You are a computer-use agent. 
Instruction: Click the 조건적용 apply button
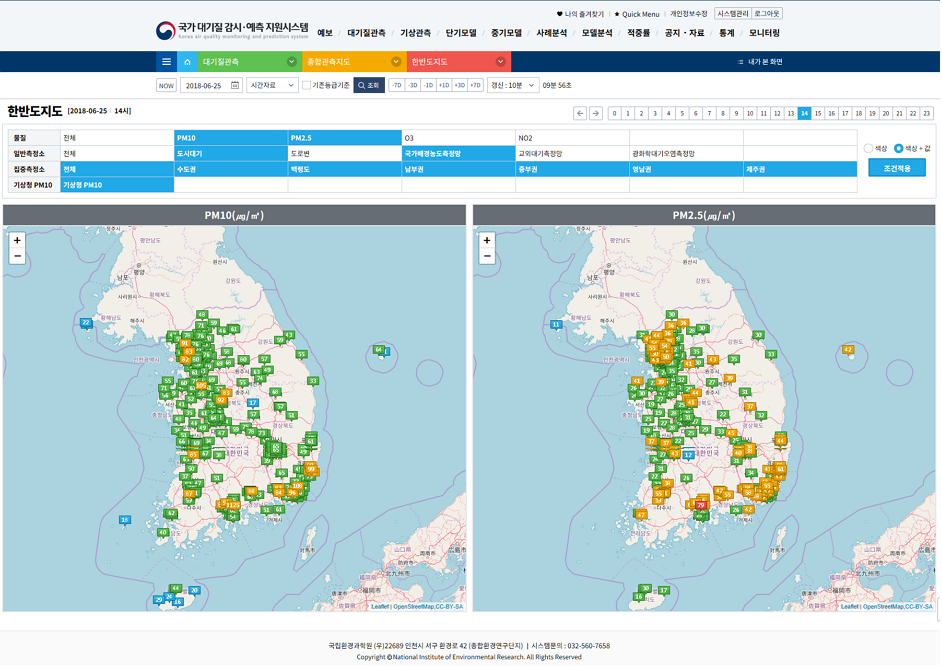pyautogui.click(x=897, y=168)
